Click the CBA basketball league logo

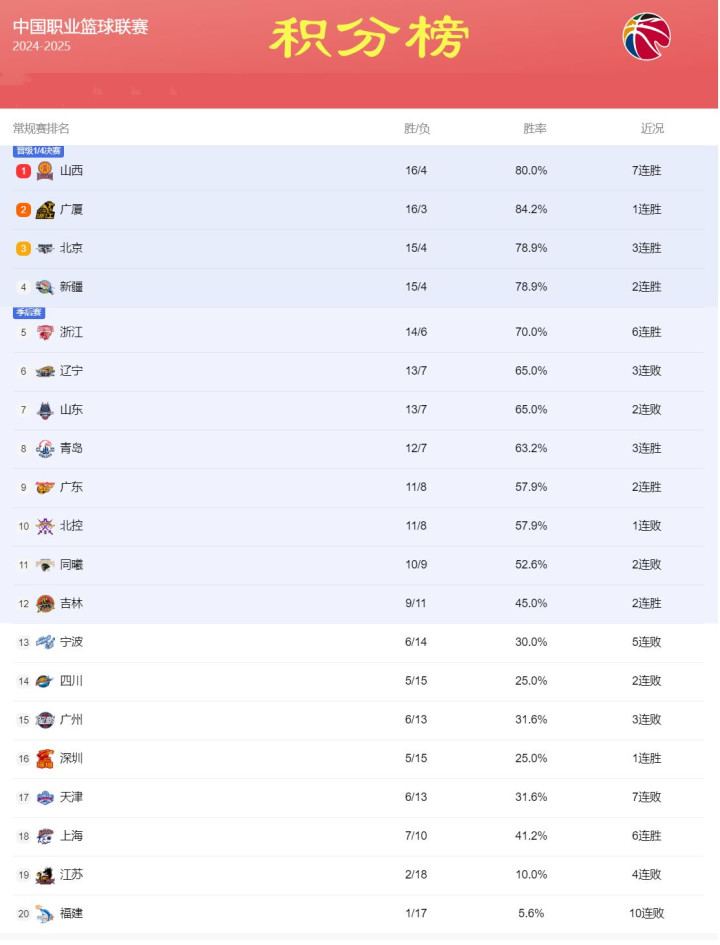click(x=646, y=37)
